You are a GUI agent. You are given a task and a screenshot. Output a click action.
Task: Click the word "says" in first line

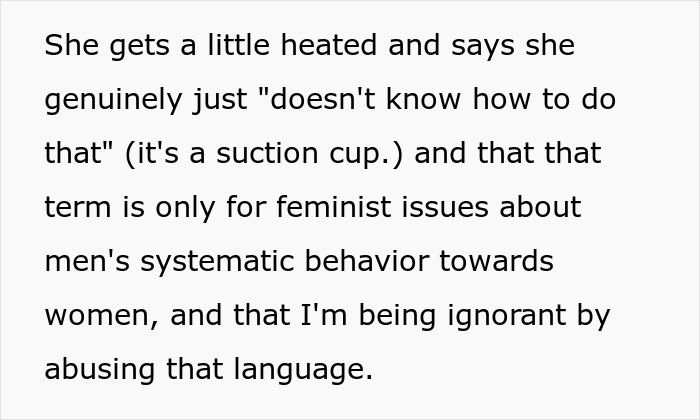pyautogui.click(x=483, y=47)
